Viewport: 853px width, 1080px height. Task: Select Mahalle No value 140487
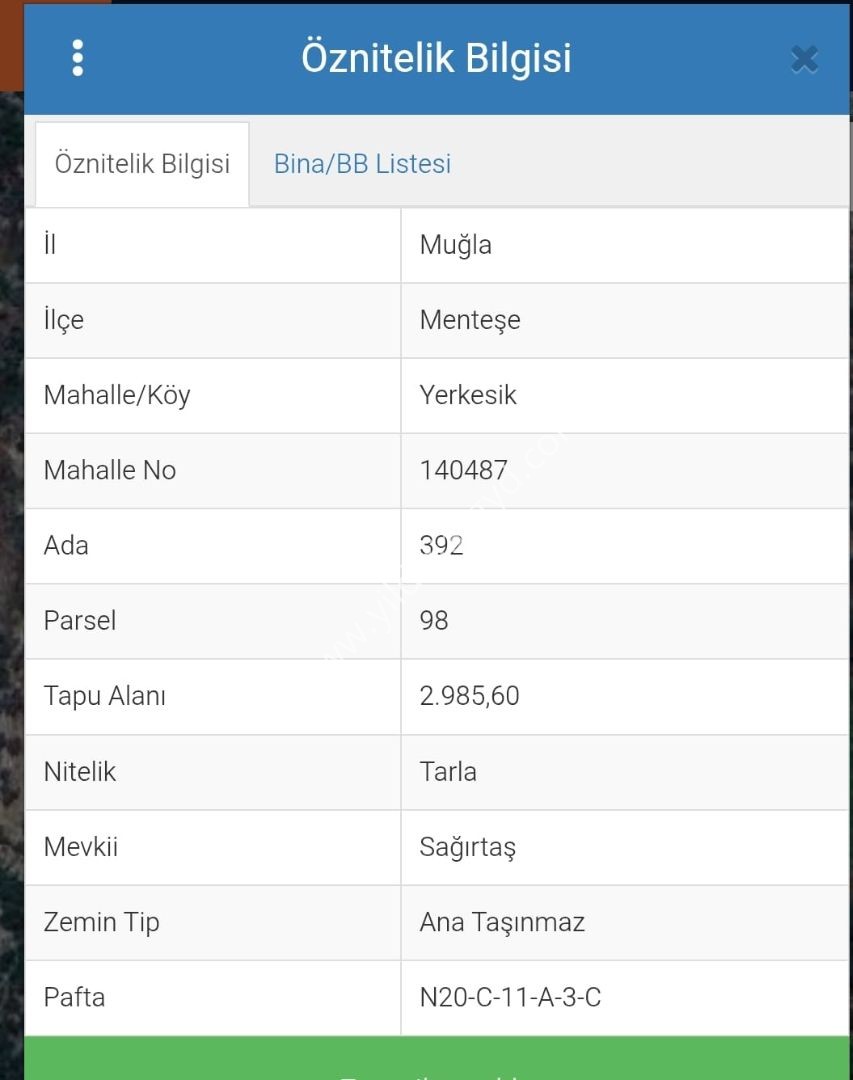pos(463,470)
